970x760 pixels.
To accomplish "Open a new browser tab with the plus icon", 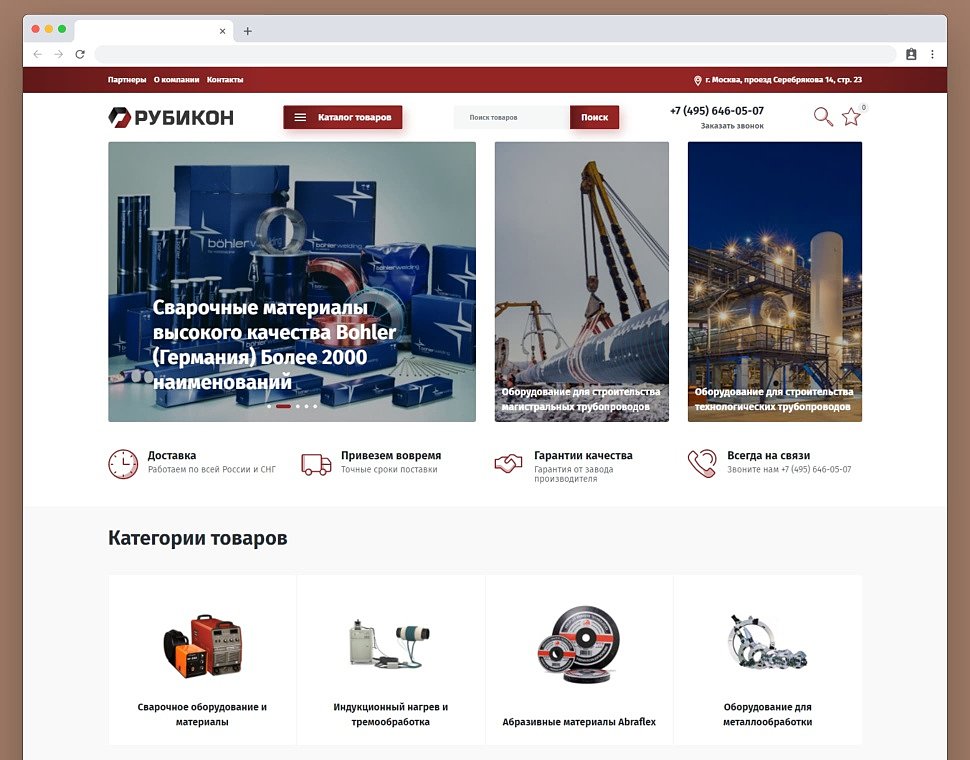I will (x=247, y=31).
